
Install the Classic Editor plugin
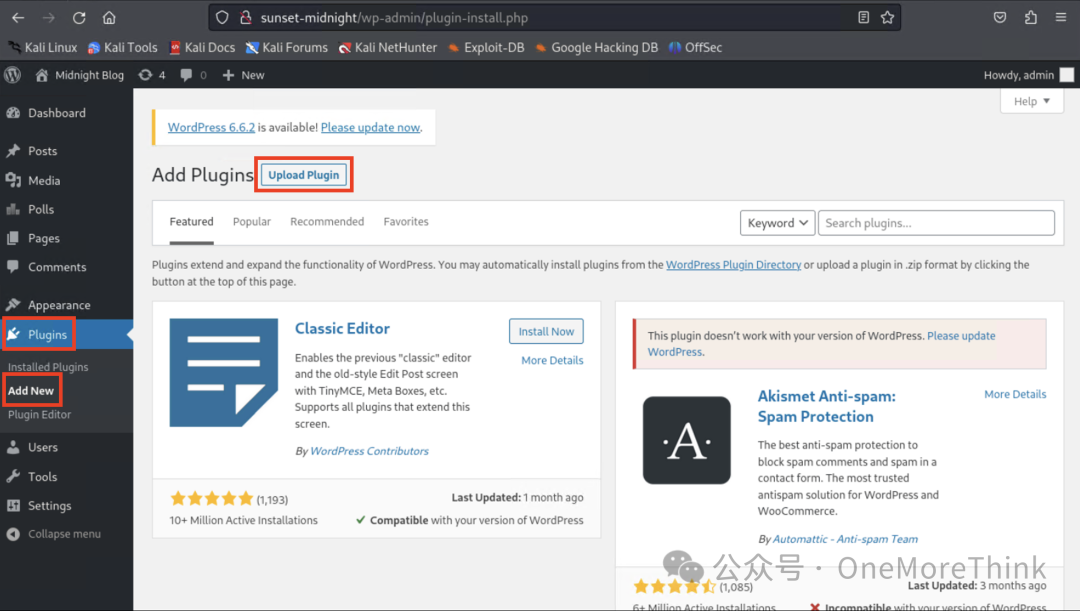pyautogui.click(x=546, y=331)
